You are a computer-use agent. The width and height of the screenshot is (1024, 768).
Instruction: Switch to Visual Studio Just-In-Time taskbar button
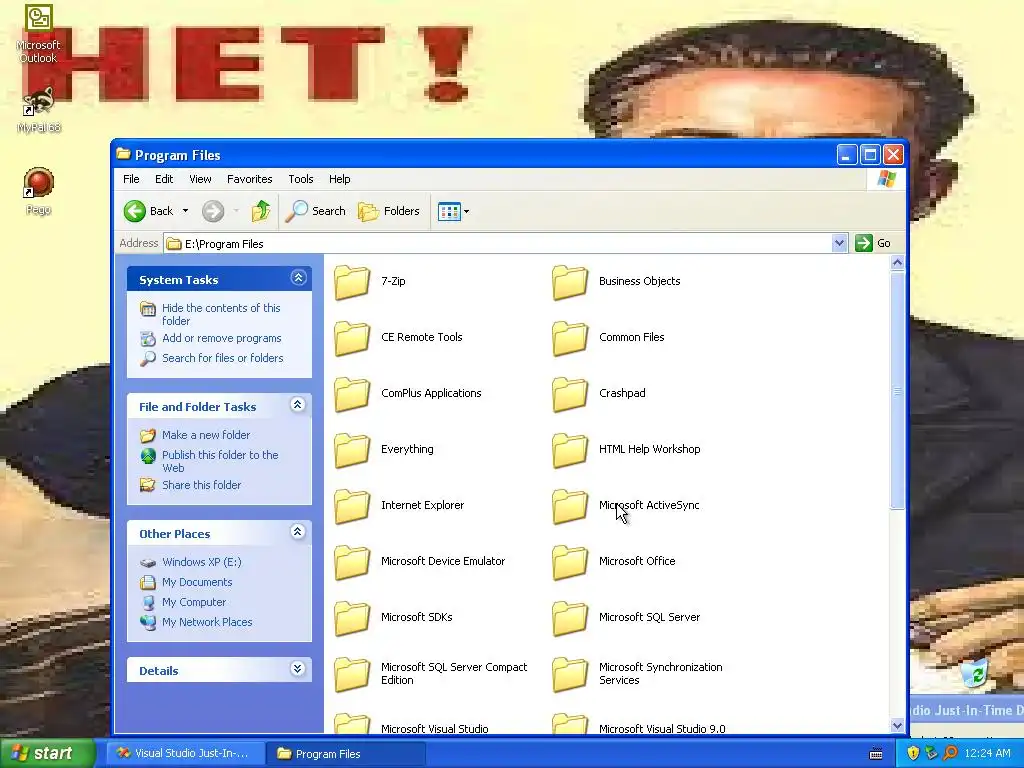click(x=186, y=753)
